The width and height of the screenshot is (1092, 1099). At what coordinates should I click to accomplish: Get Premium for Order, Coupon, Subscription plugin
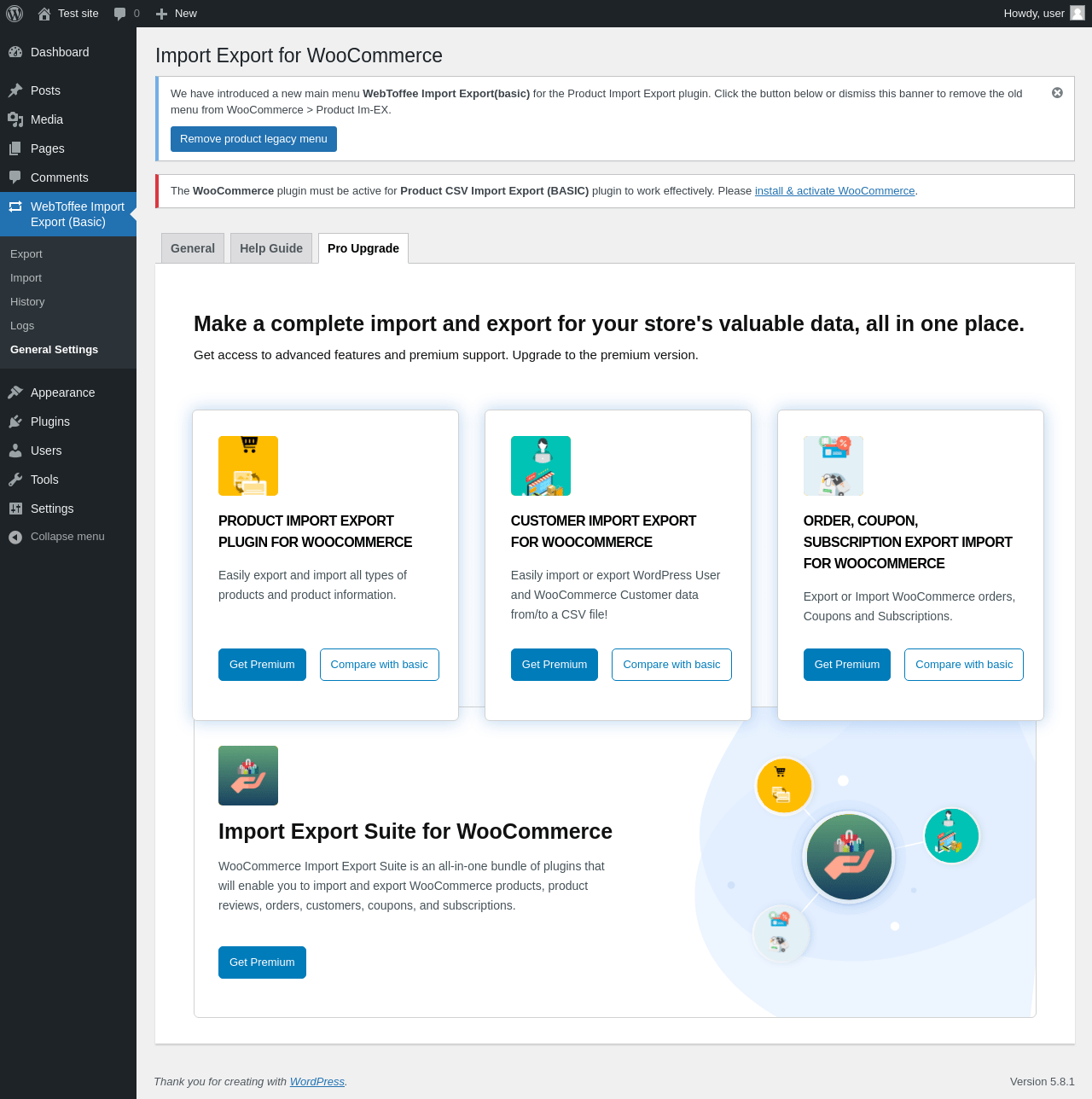click(847, 665)
